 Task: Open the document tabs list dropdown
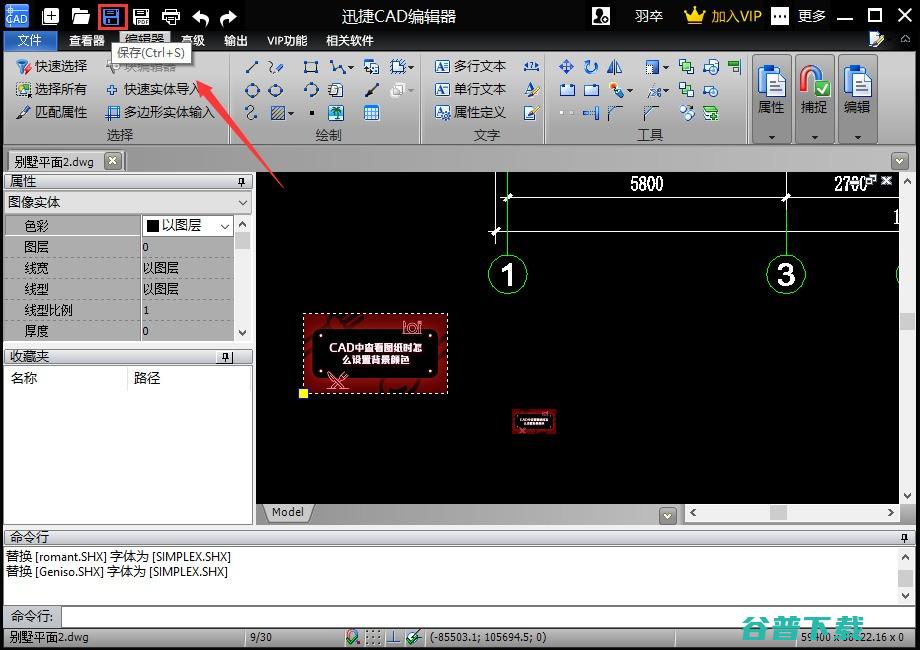coord(899,160)
